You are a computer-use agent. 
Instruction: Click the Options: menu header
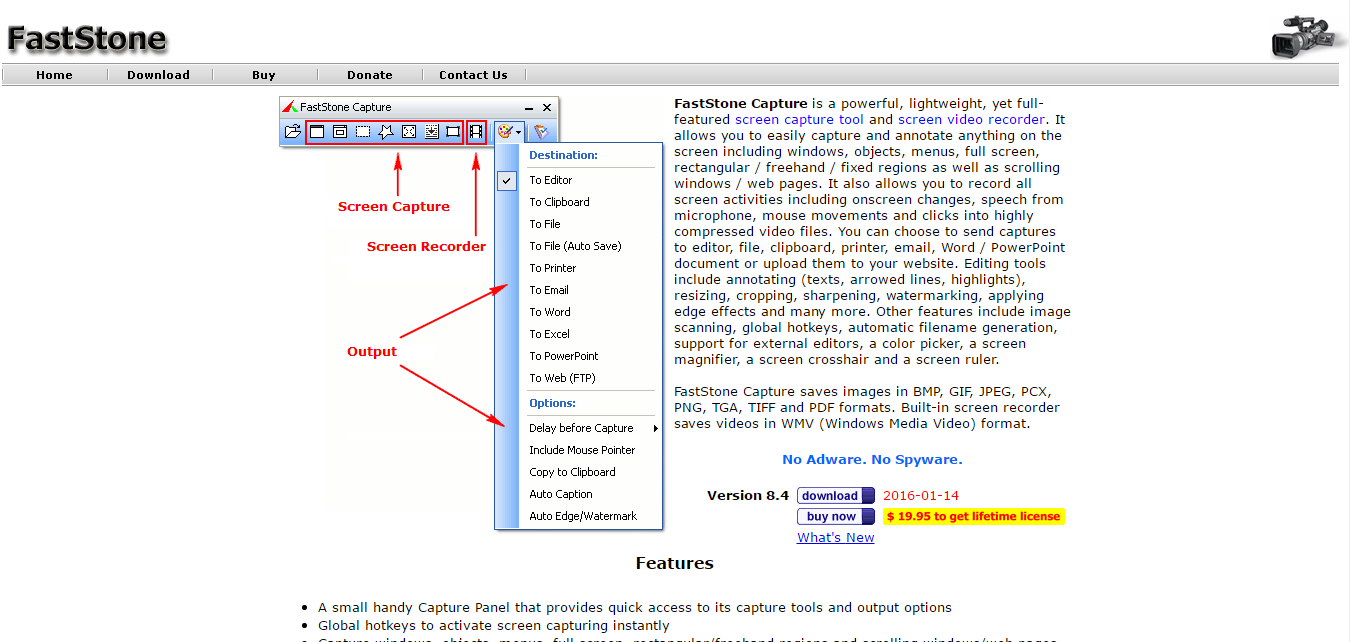click(553, 404)
